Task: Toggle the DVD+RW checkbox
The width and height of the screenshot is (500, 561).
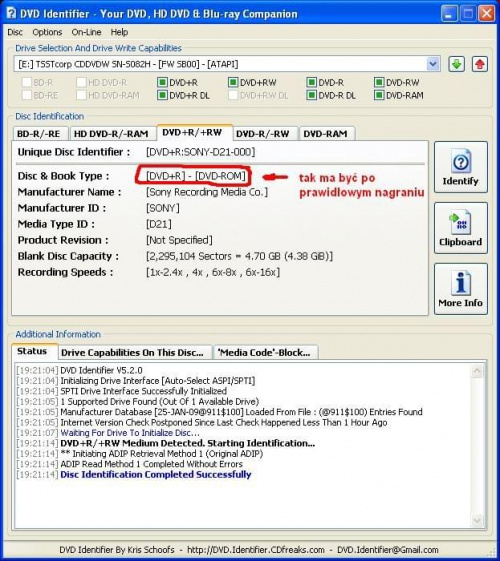Action: (233, 83)
